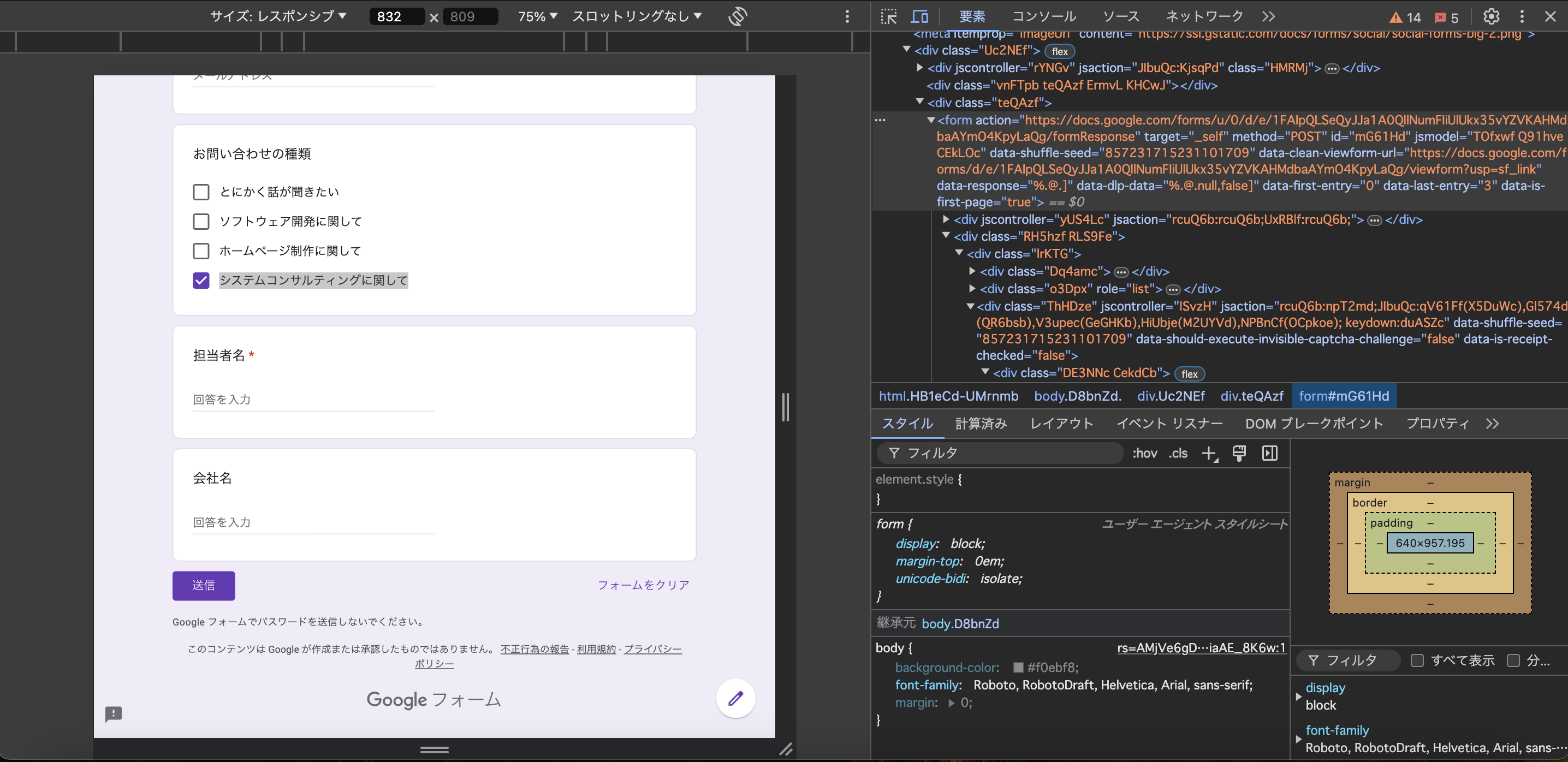This screenshot has height=762, width=1568.
Task: Open 利用規約 link
Action: 596,650
